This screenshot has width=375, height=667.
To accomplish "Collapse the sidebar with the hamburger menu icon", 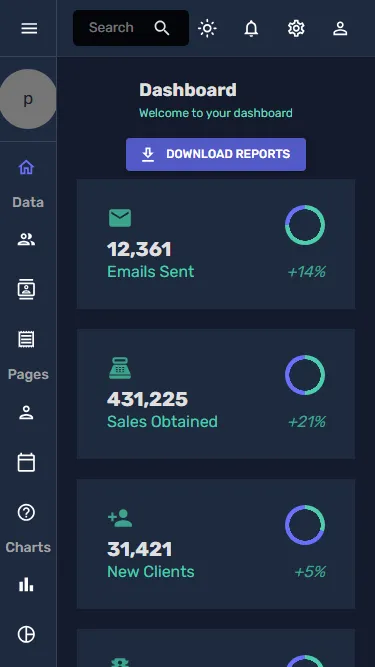I will [x=29, y=29].
